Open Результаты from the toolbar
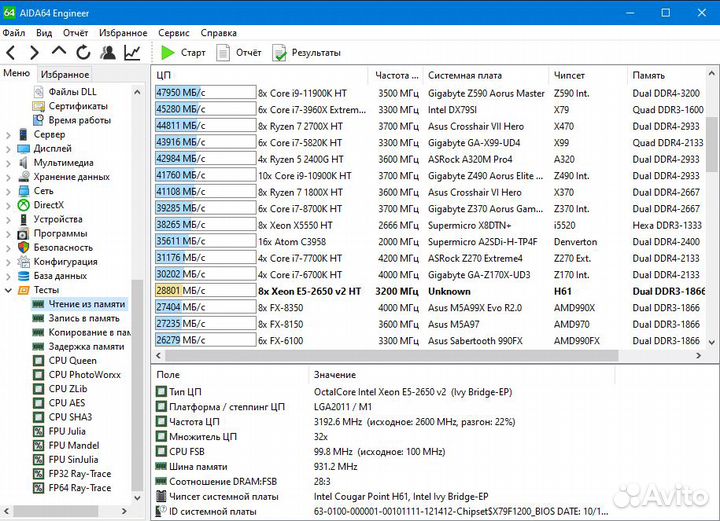The height and width of the screenshot is (521, 720). pos(306,53)
